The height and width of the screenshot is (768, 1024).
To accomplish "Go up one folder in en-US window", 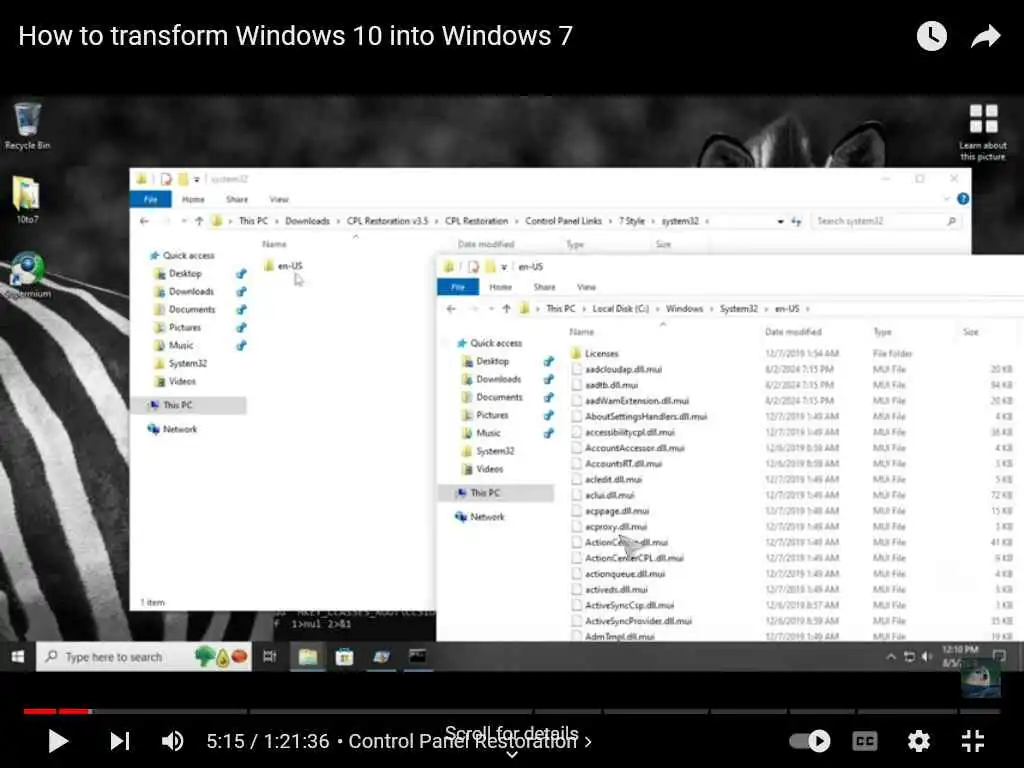I will tap(506, 309).
